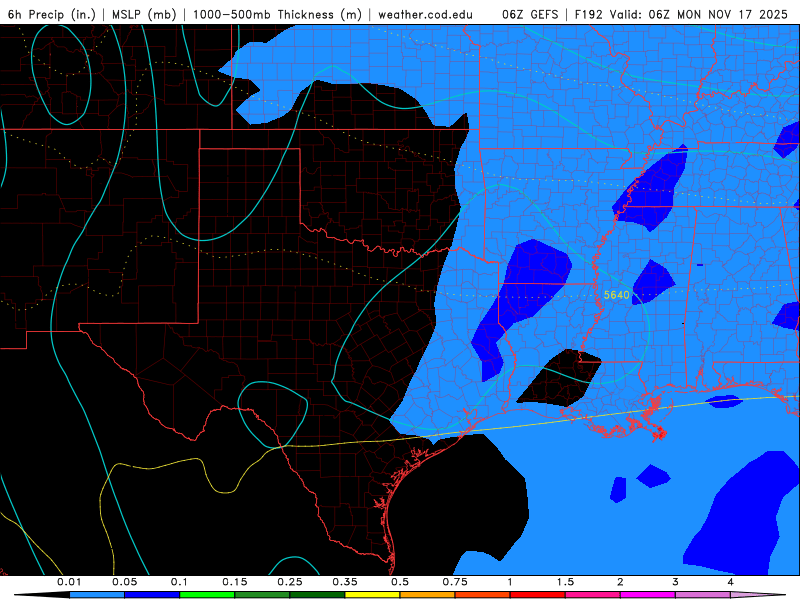This screenshot has width=800, height=600.
Task: Click the "0.5" legend value
Action: (400, 582)
